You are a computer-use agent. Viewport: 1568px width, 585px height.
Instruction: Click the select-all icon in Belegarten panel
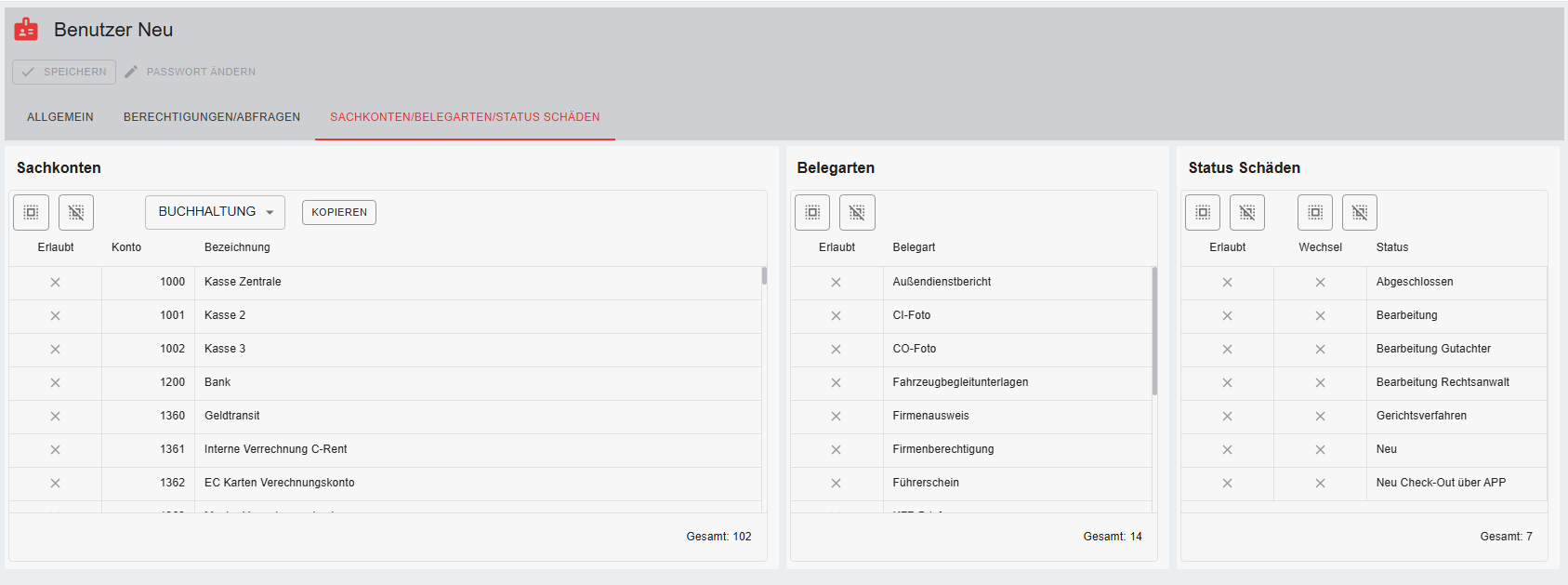[812, 212]
